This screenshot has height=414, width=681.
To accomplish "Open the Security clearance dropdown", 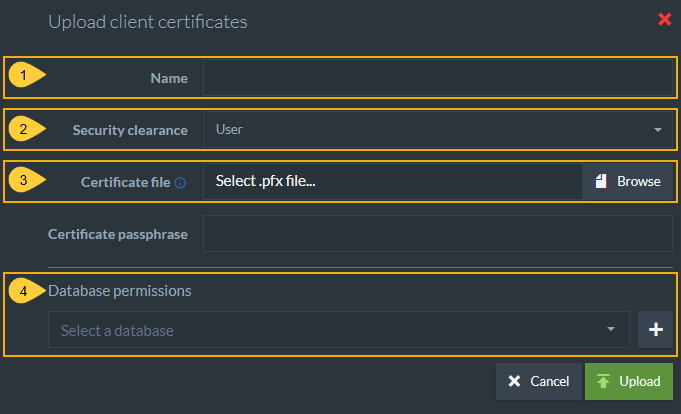I will [x=438, y=129].
